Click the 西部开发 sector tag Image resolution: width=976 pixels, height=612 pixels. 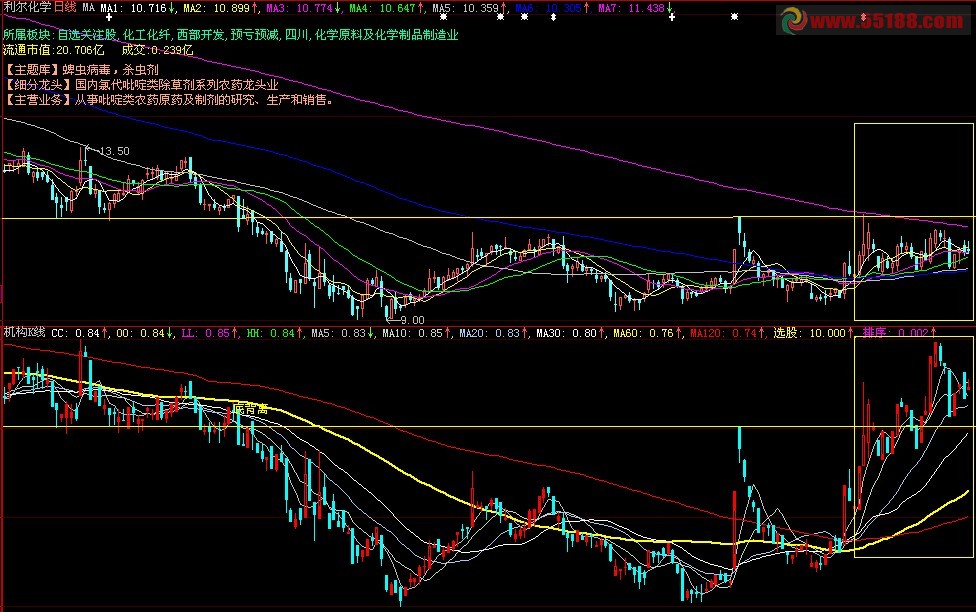click(200, 35)
